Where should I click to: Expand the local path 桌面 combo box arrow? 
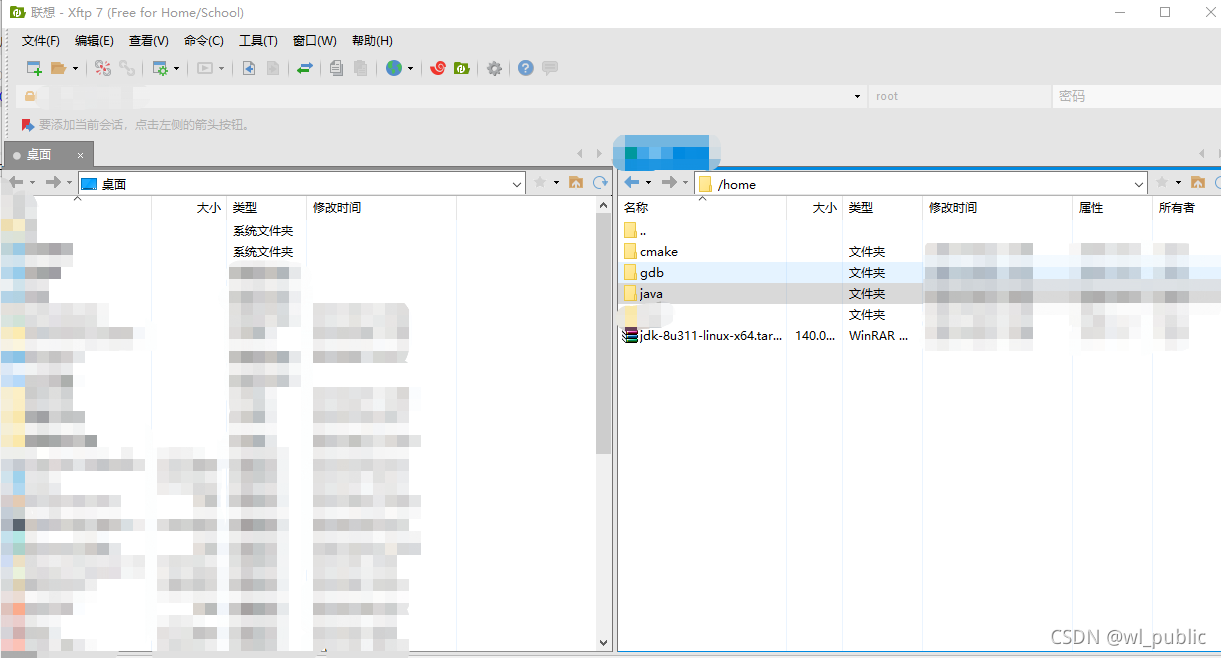pos(517,184)
